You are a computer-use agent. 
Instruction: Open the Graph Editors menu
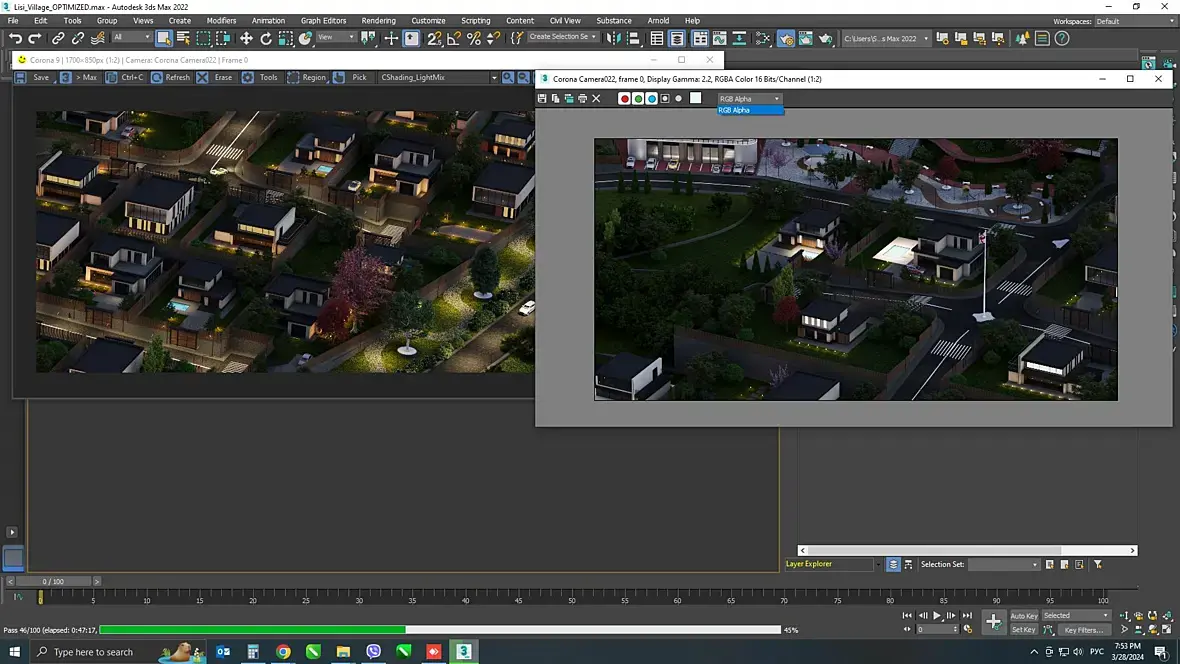click(x=323, y=20)
